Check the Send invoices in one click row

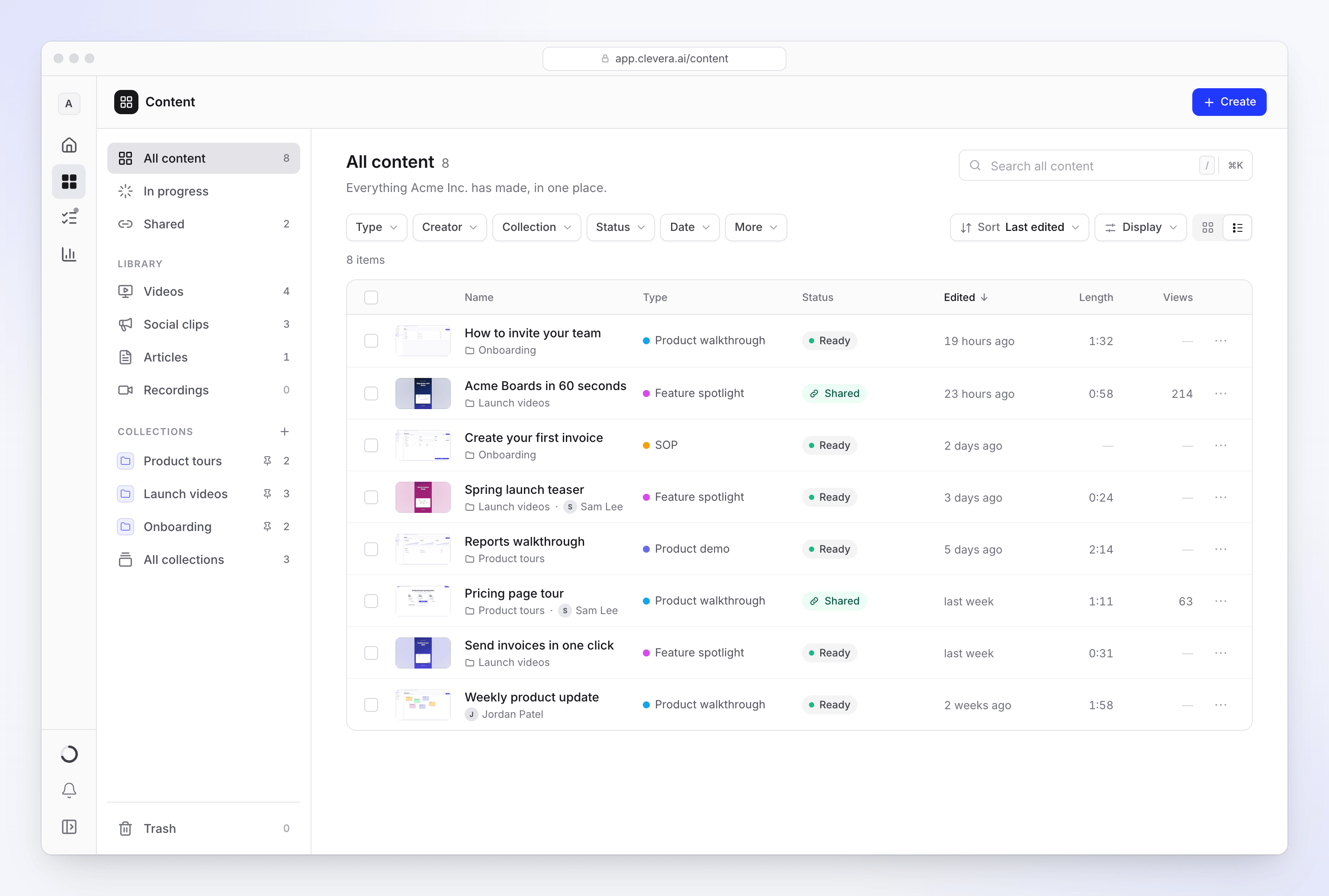tap(371, 653)
